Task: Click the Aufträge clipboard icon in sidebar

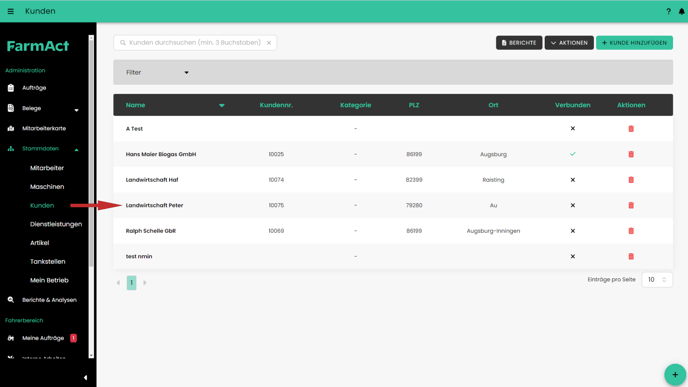Action: (11, 88)
